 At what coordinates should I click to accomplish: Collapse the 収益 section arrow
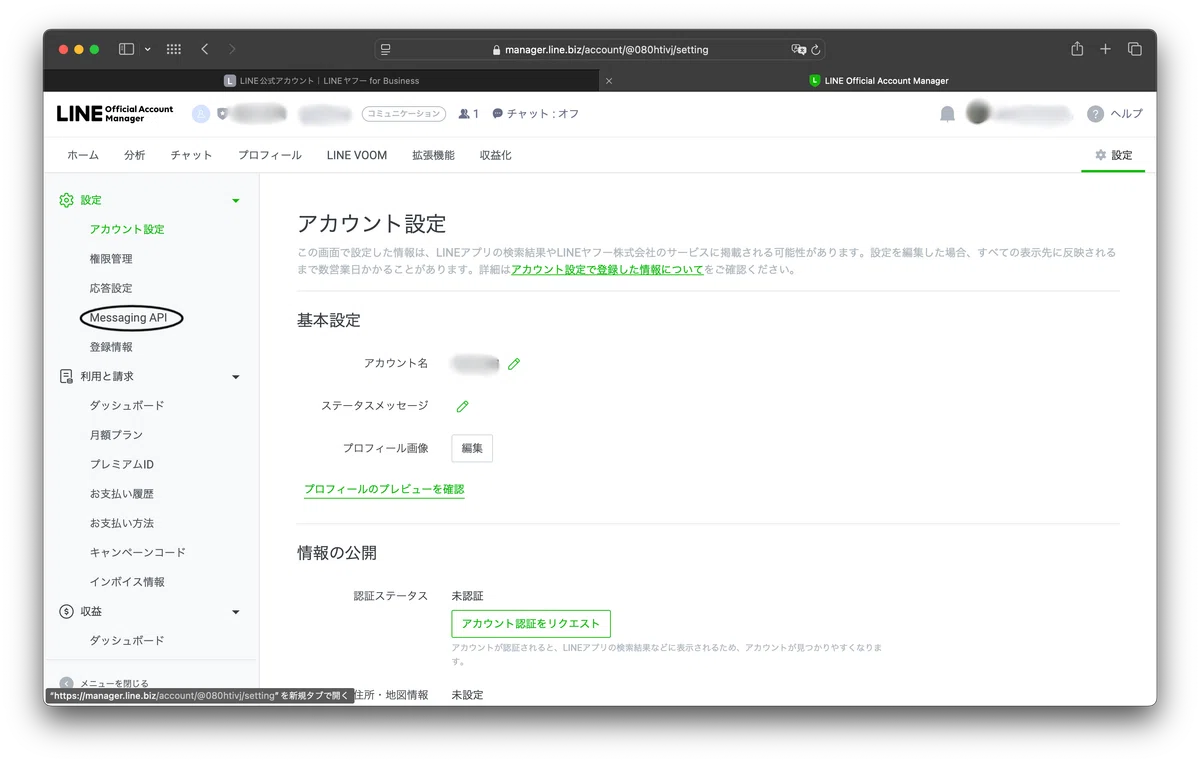236,612
